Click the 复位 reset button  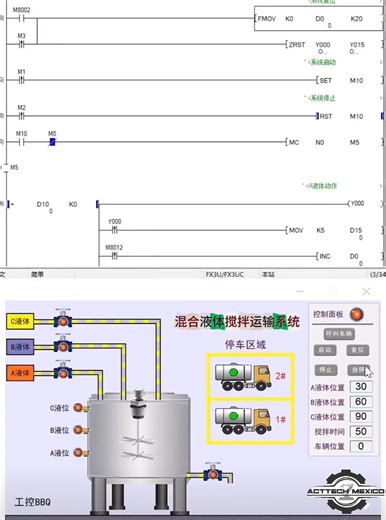click(358, 350)
